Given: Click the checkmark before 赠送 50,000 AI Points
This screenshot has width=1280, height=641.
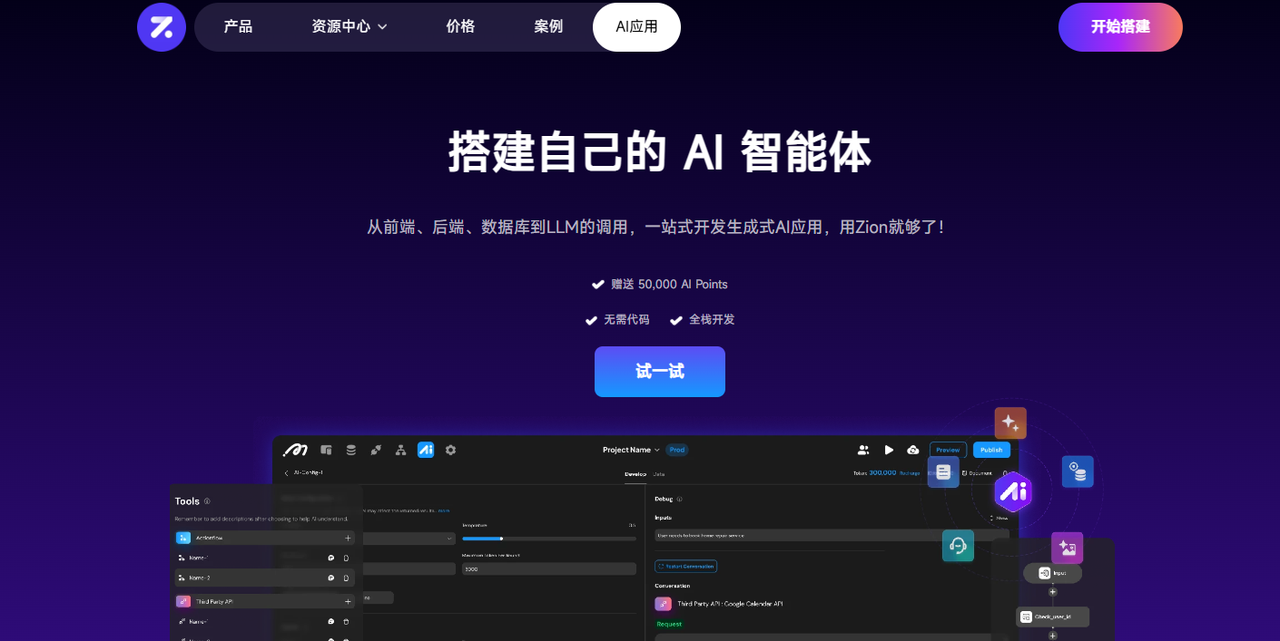Looking at the screenshot, I should coord(598,284).
